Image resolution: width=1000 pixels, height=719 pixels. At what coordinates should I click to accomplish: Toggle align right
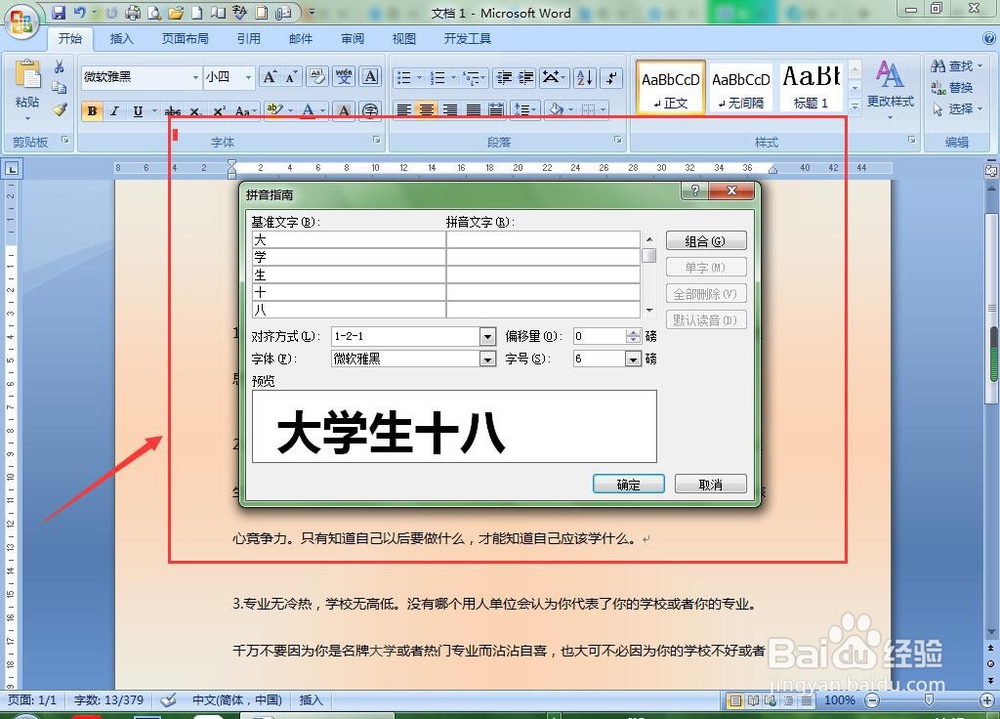[x=450, y=110]
